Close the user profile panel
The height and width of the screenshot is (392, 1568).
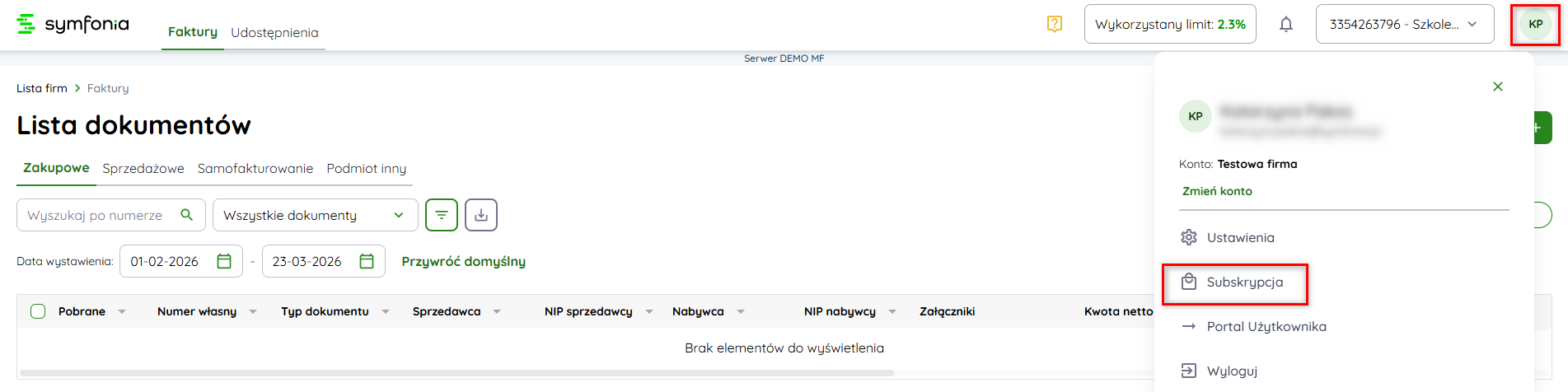tap(1497, 86)
